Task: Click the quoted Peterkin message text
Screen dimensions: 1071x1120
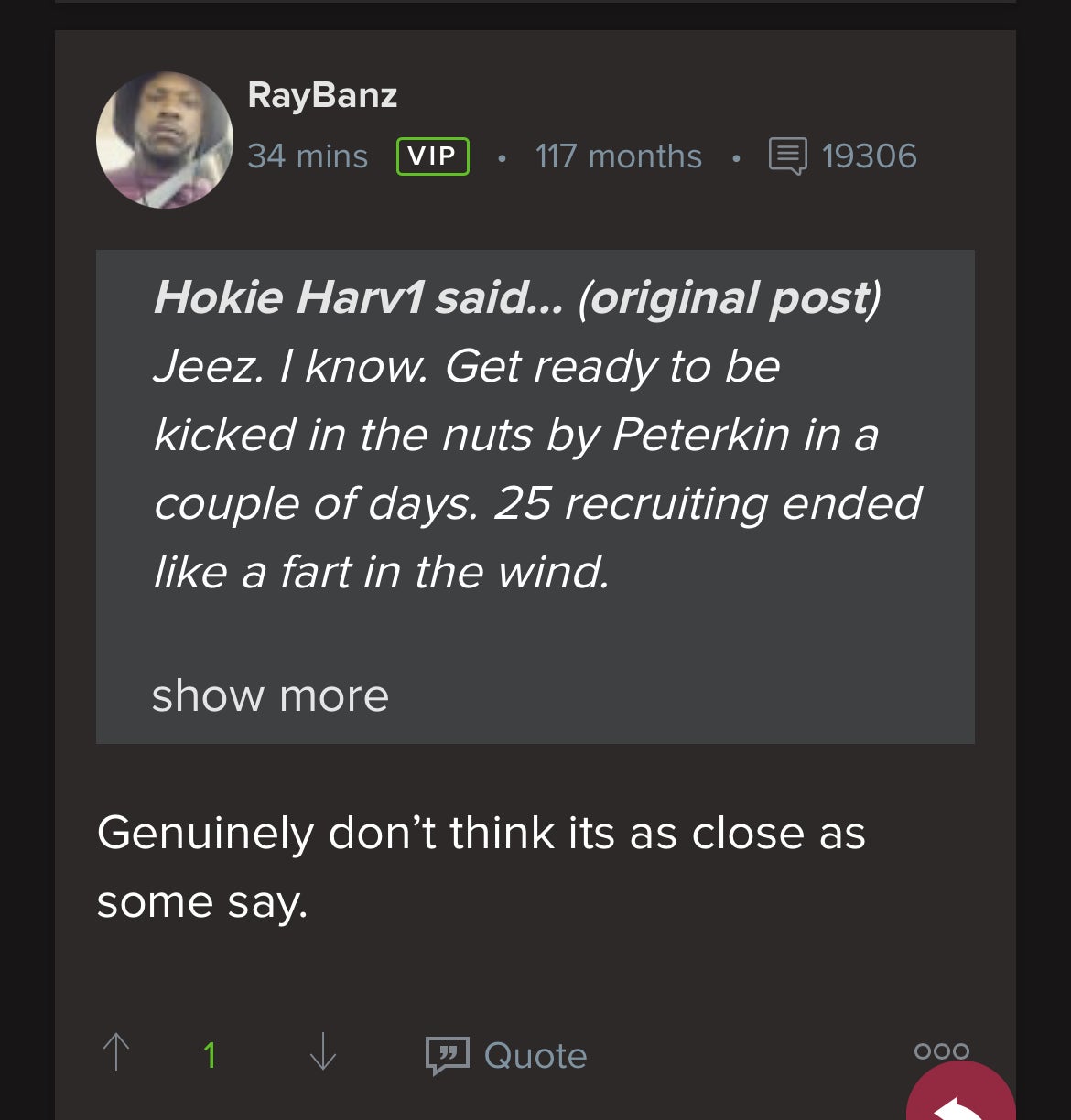Action: [x=515, y=435]
